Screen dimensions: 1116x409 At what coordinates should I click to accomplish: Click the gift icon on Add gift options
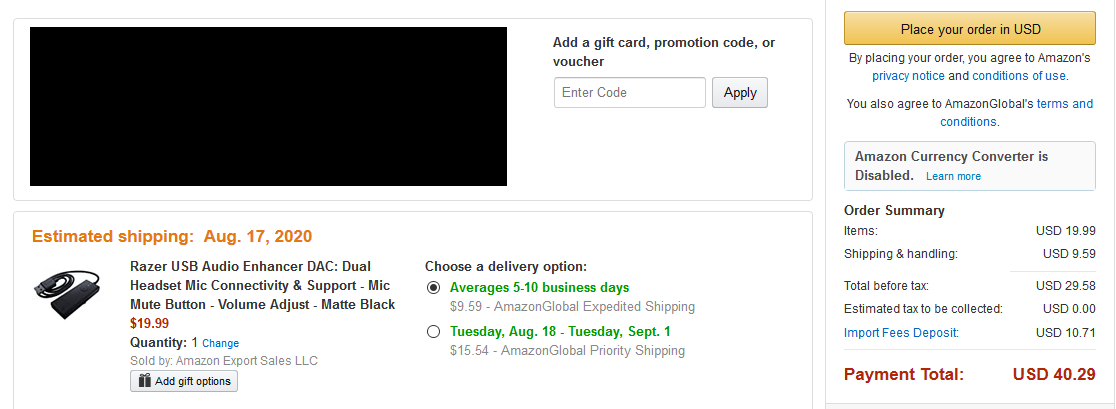click(x=144, y=381)
